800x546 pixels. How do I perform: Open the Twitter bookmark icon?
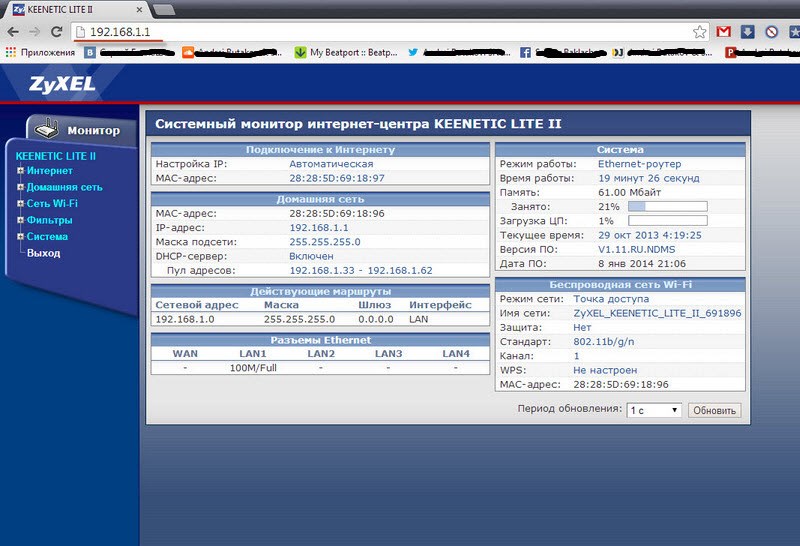(x=413, y=52)
